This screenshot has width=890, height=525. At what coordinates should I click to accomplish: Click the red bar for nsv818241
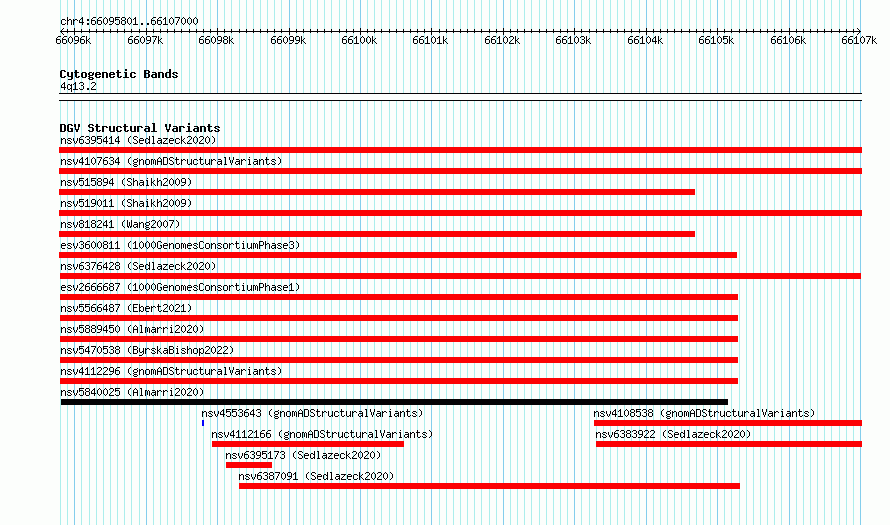coord(377,234)
